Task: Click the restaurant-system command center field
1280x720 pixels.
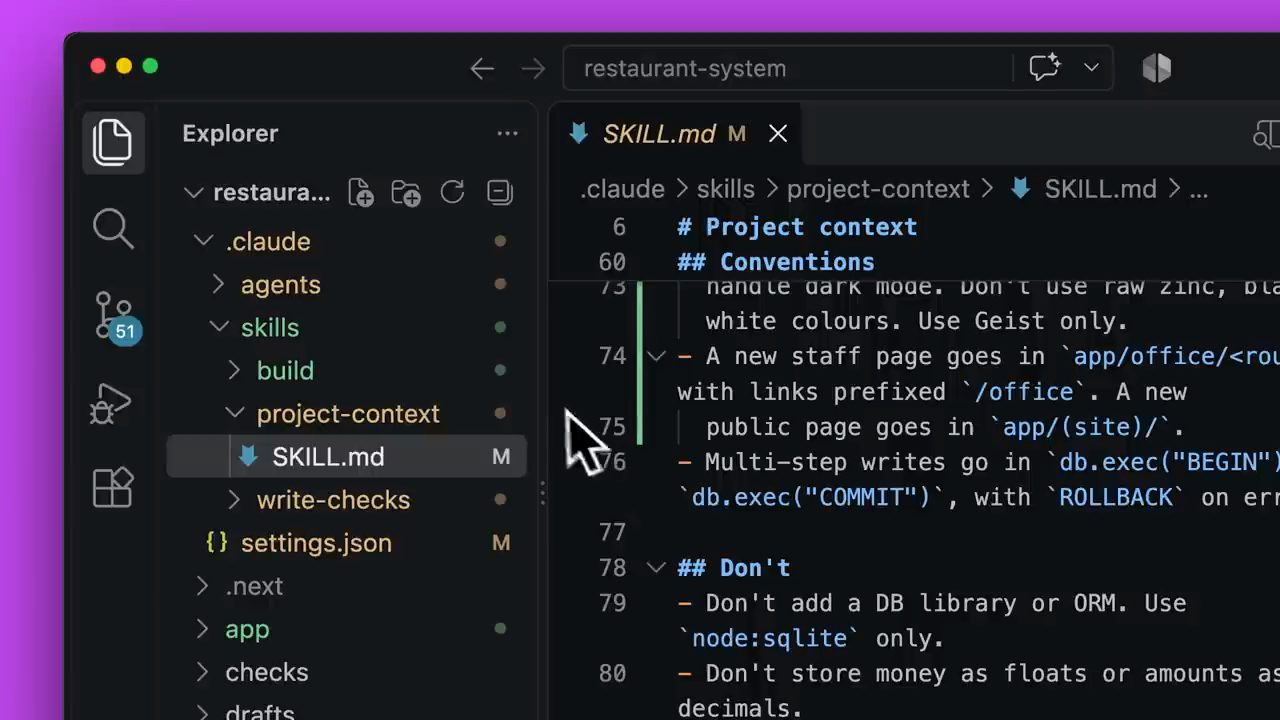Action: (789, 68)
